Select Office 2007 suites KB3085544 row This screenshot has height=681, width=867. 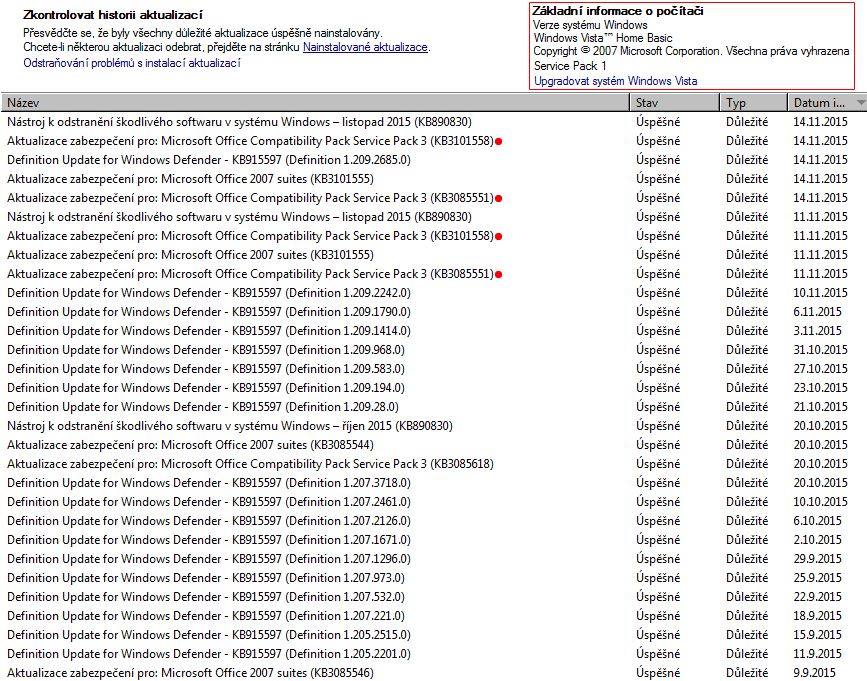(434, 445)
